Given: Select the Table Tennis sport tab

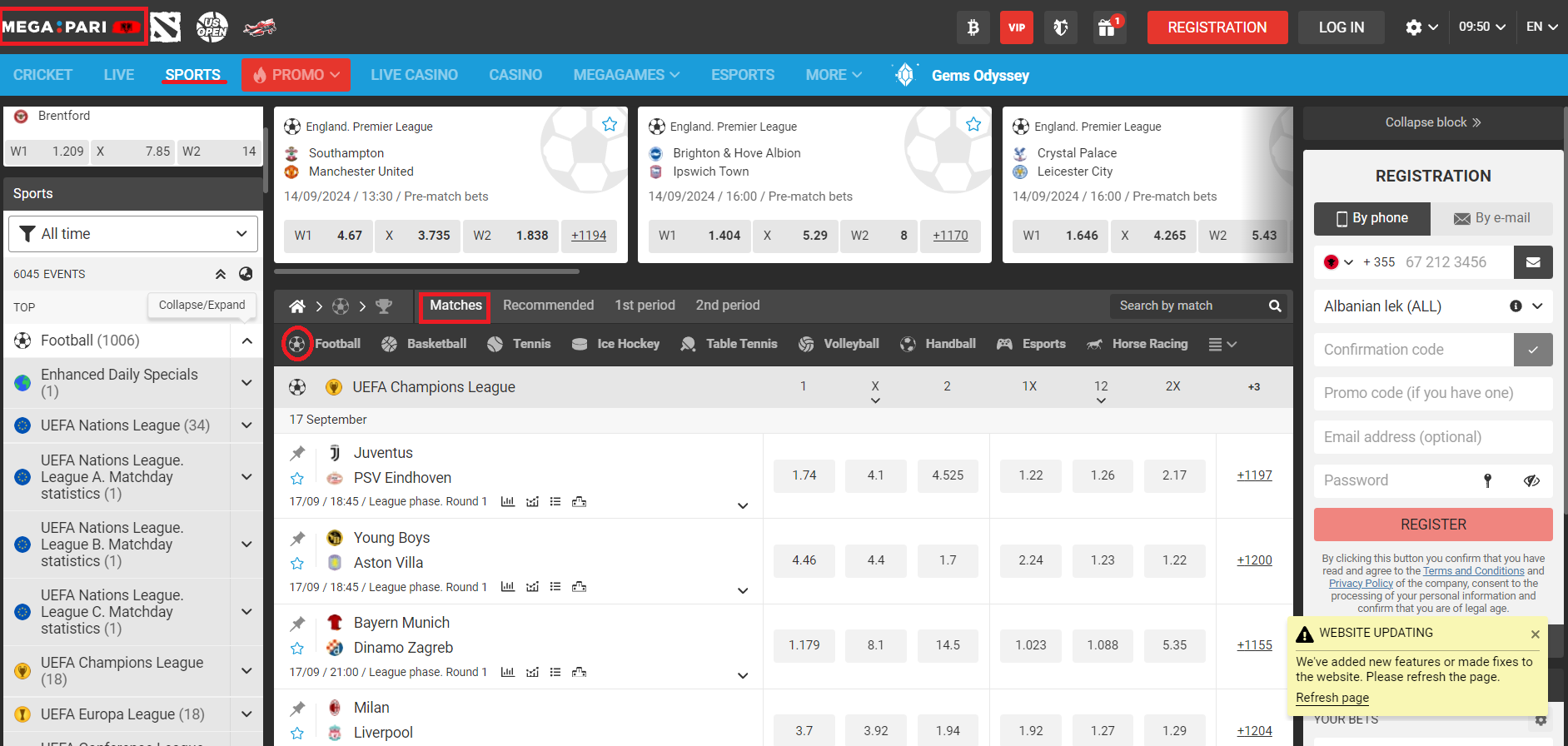Looking at the screenshot, I should click(x=729, y=344).
